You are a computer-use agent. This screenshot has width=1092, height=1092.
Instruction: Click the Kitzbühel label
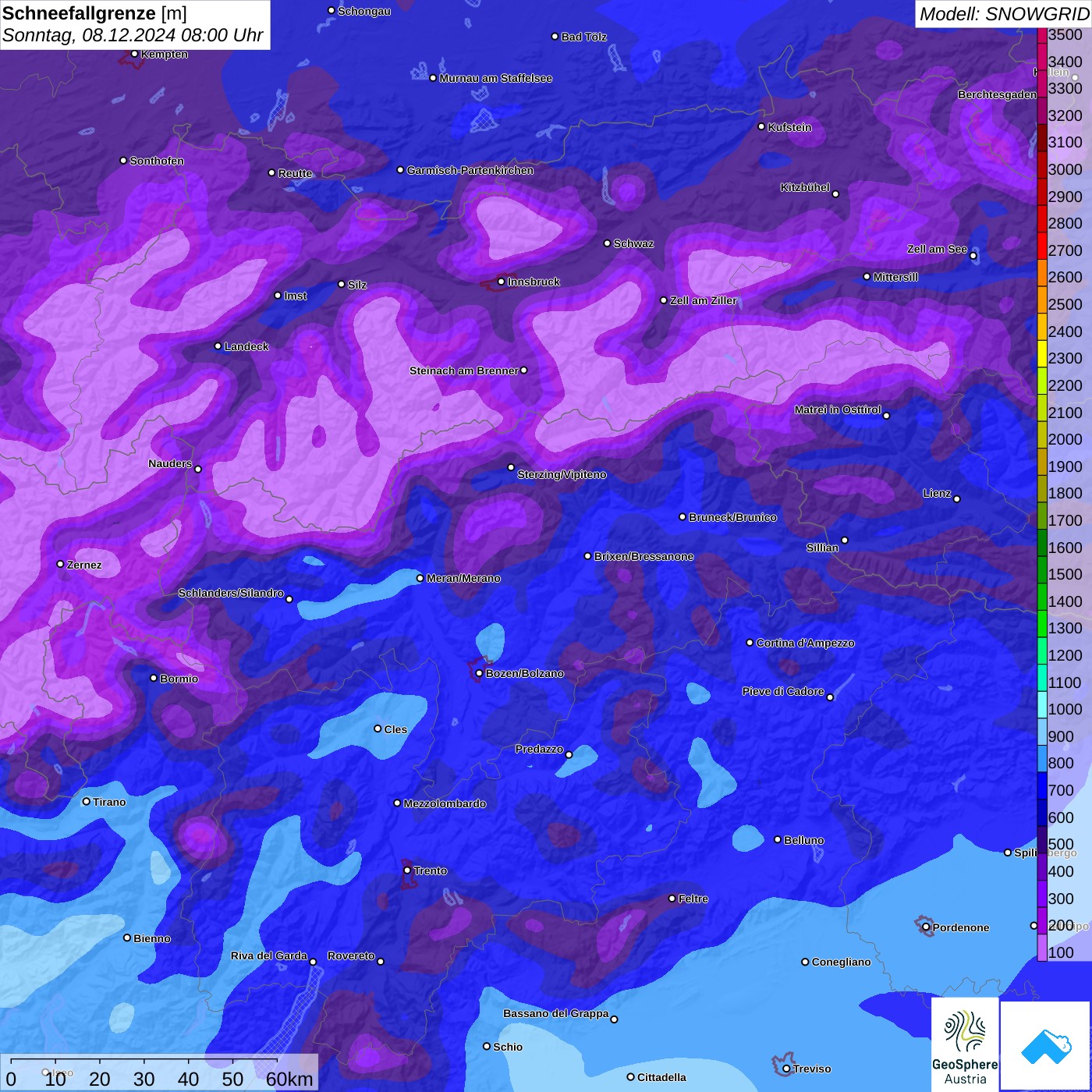[x=805, y=187]
